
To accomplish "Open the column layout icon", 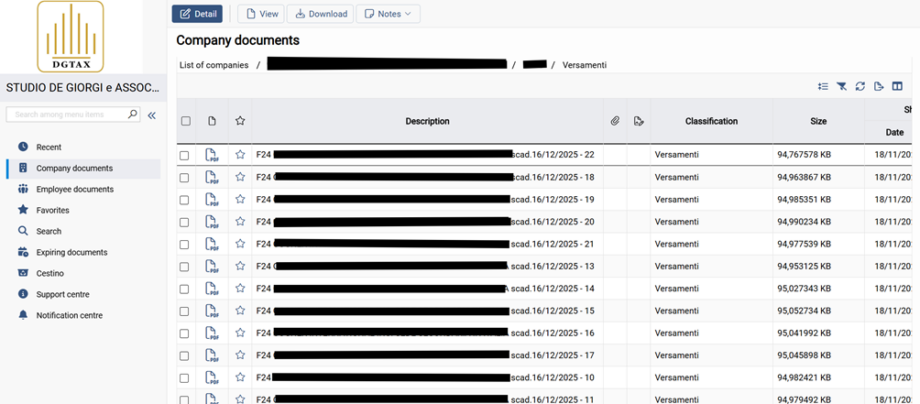I will (x=897, y=87).
